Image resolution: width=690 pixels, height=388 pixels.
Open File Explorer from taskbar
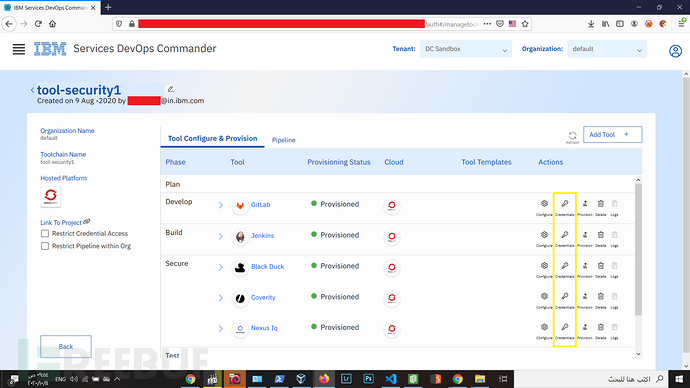coord(480,379)
